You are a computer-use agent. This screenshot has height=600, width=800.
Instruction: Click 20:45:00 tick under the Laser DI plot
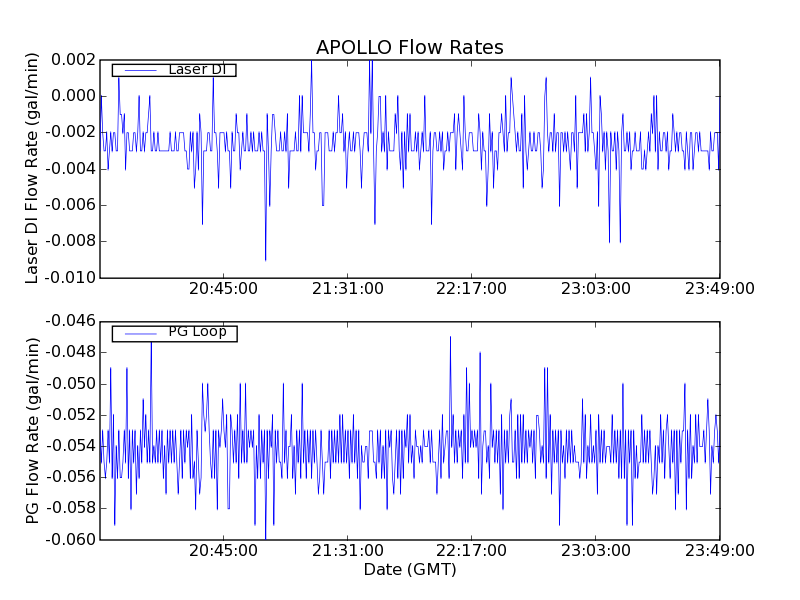pyautogui.click(x=223, y=289)
